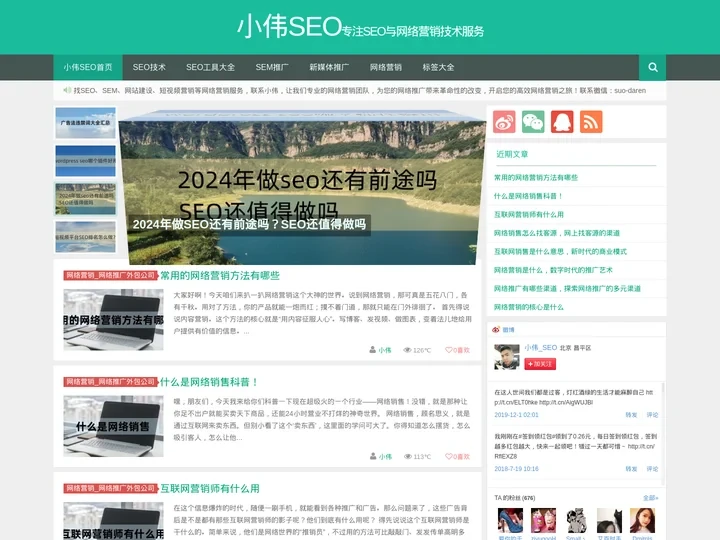Open the 新媒体推广 menu item

(x=329, y=68)
